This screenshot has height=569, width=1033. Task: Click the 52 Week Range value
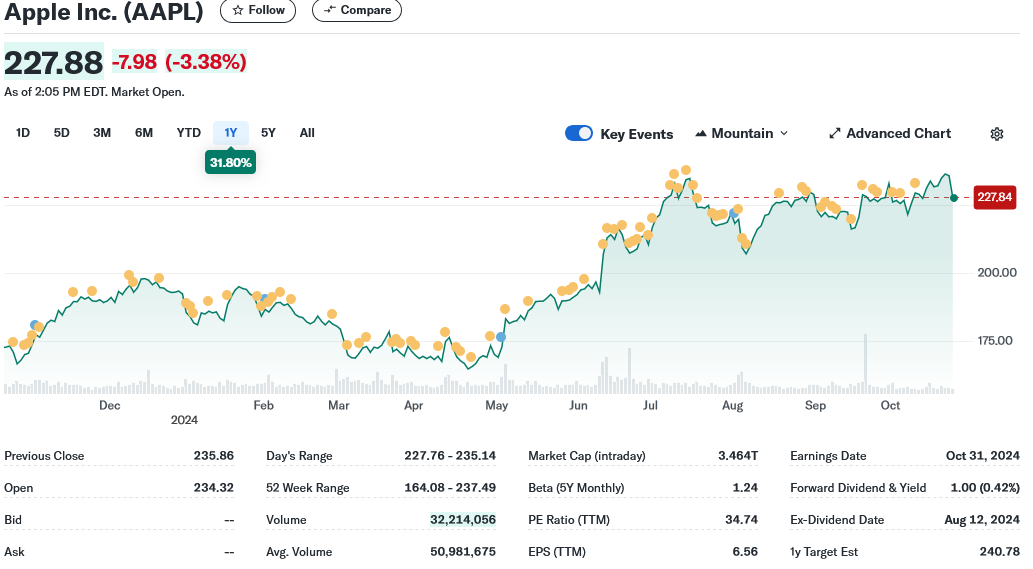tap(450, 488)
